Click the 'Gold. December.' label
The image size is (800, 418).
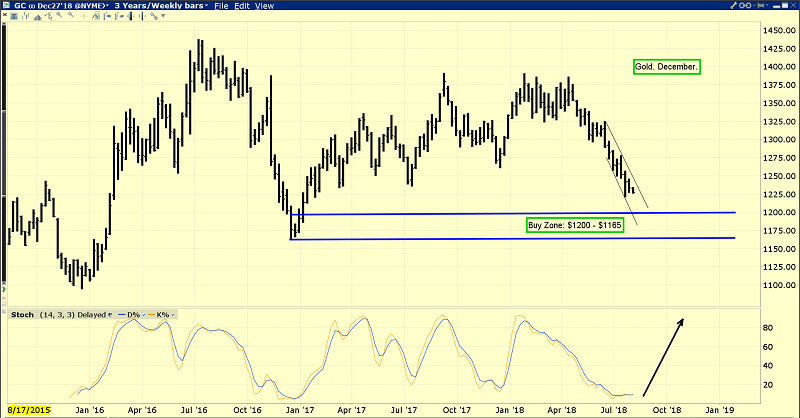pyautogui.click(x=667, y=67)
